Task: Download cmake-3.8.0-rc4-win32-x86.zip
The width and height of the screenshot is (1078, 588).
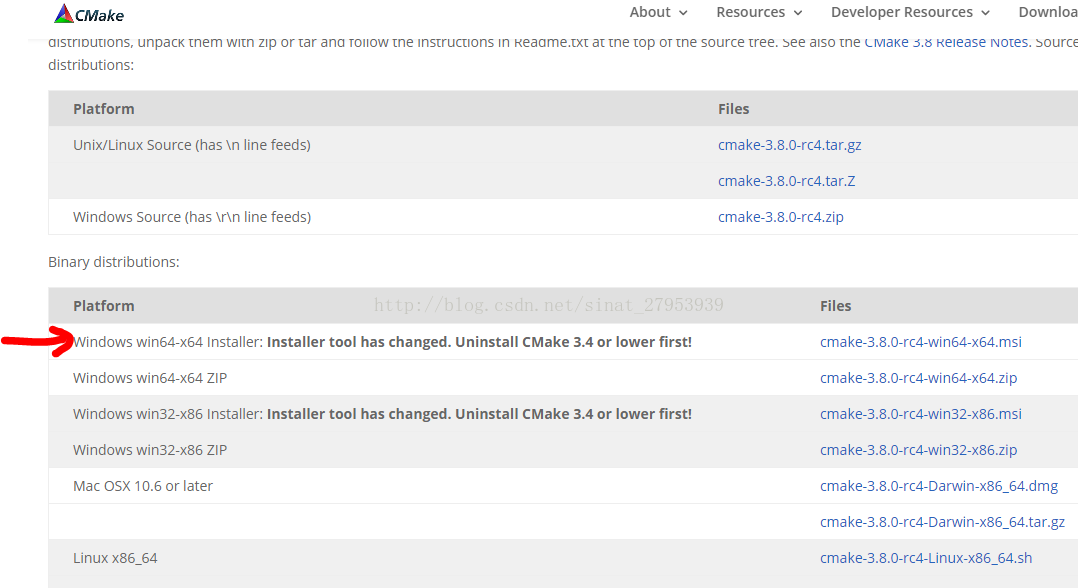Action: (x=918, y=450)
